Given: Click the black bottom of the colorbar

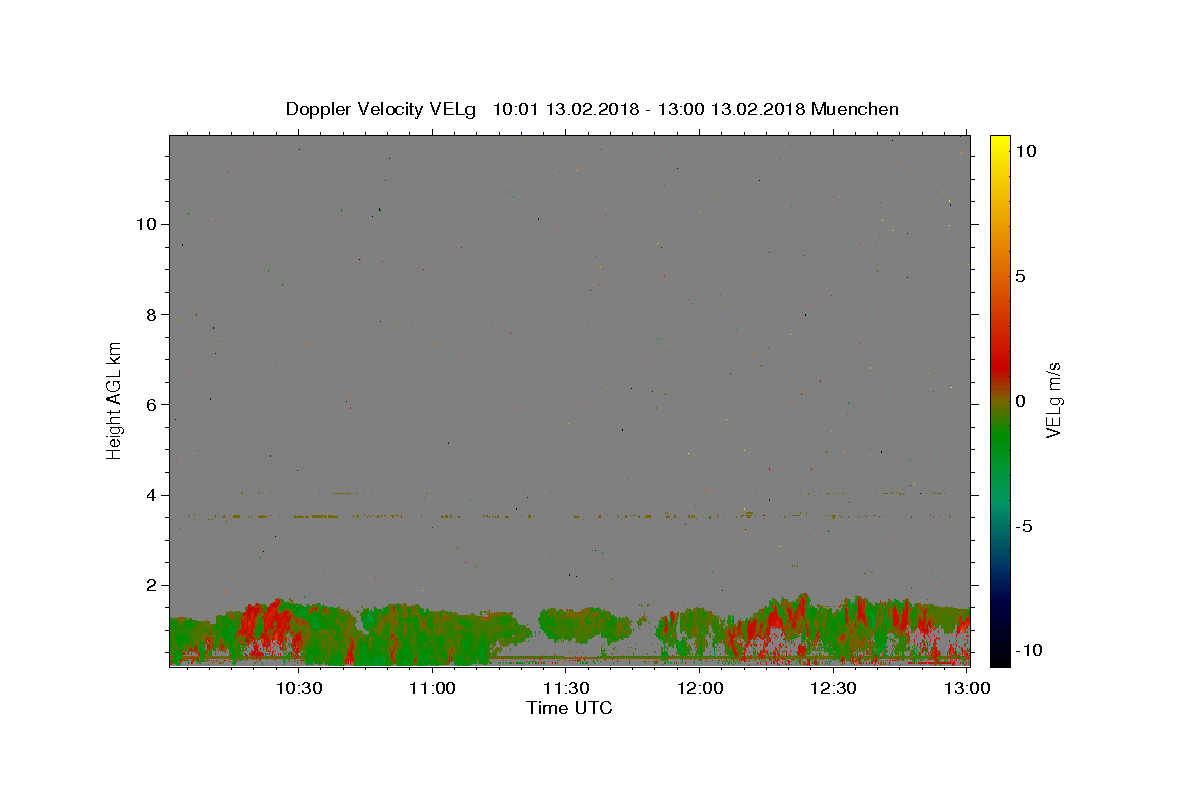Looking at the screenshot, I should coord(1000,655).
